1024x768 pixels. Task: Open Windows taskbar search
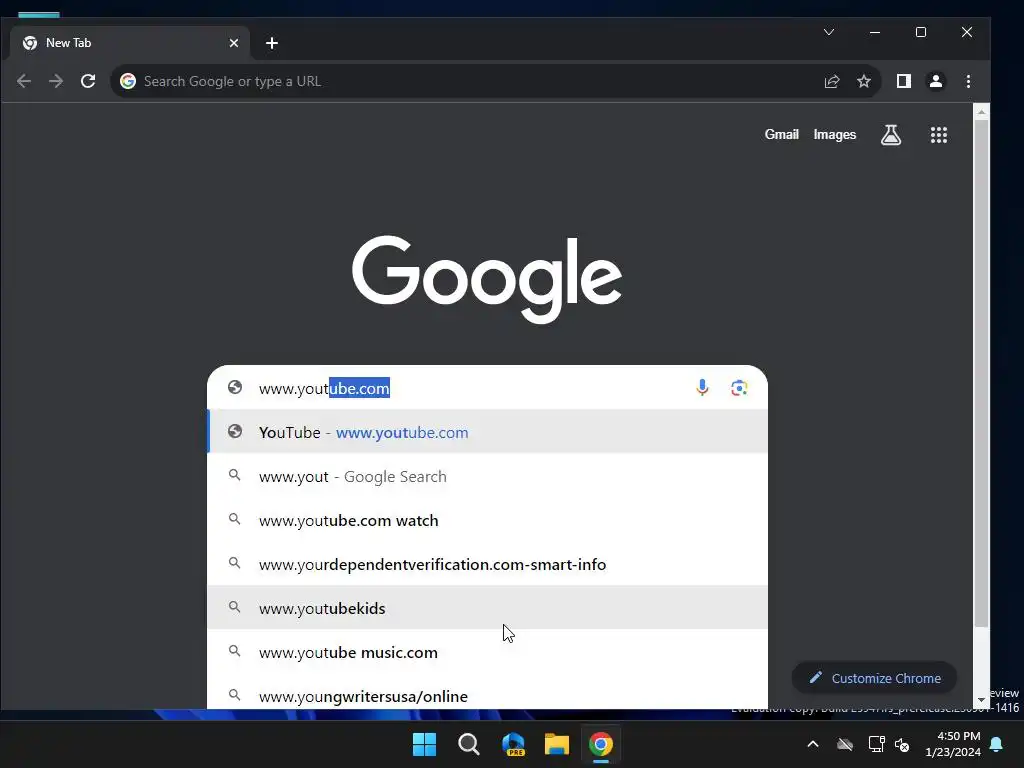click(469, 744)
